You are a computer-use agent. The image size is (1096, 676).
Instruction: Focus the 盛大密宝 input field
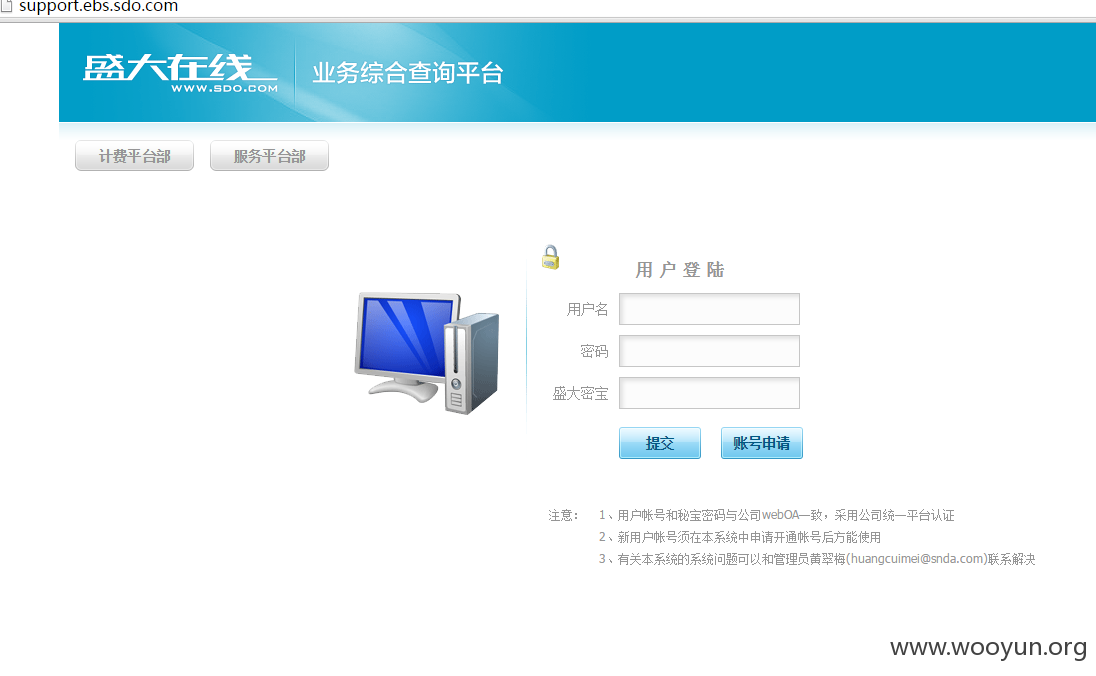pyautogui.click(x=709, y=393)
